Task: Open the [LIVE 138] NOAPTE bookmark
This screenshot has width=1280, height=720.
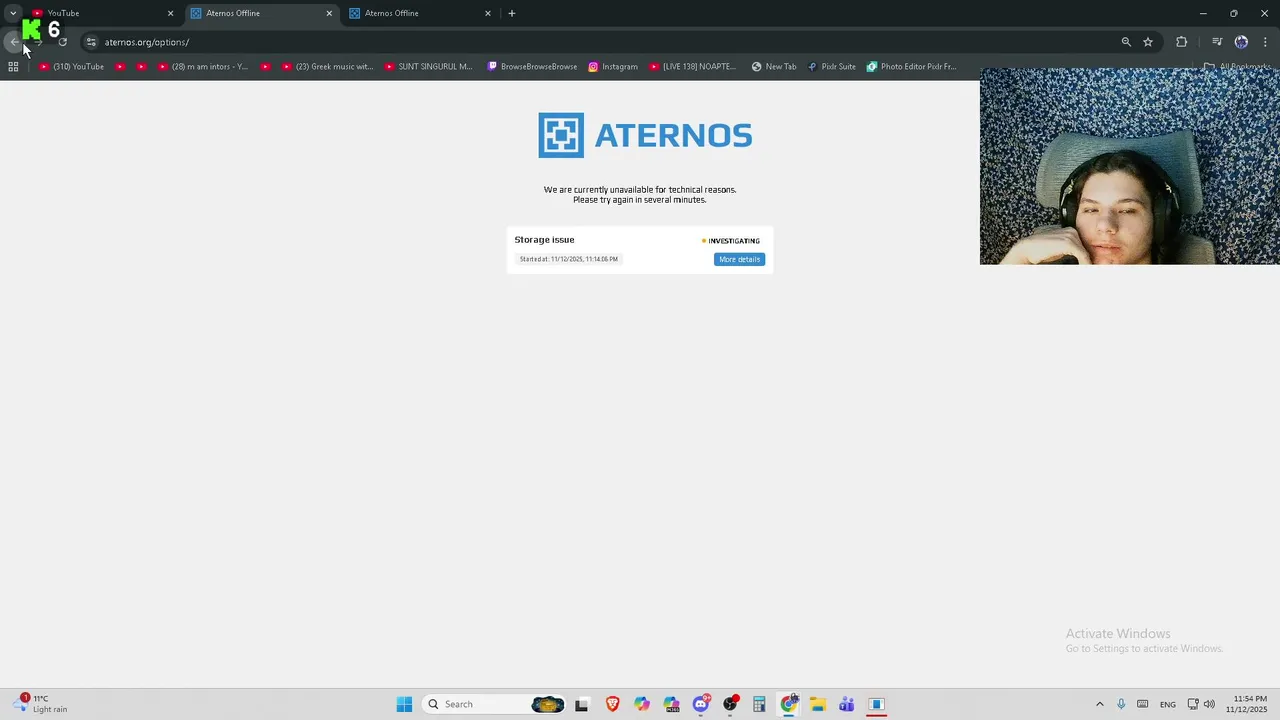Action: 693,67
